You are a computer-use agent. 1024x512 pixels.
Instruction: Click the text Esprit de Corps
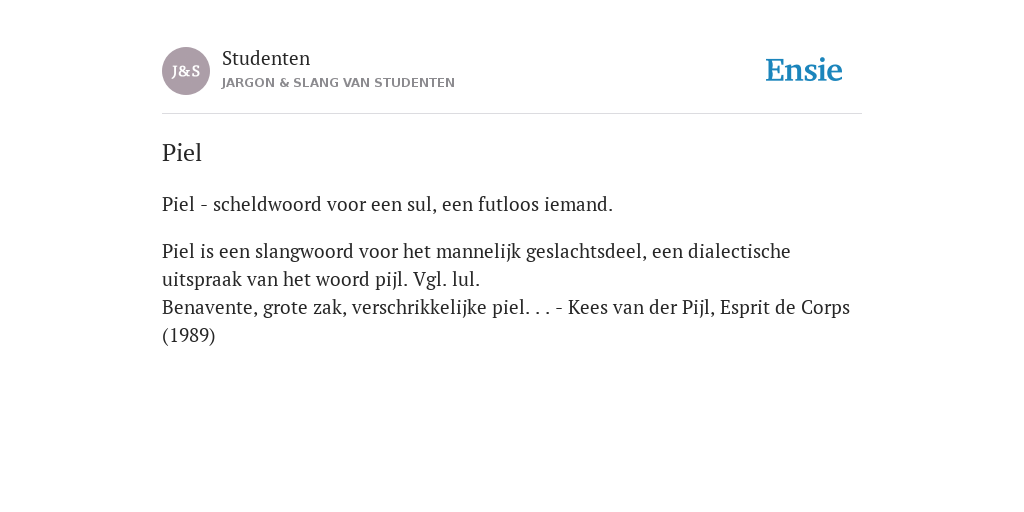tap(785, 308)
